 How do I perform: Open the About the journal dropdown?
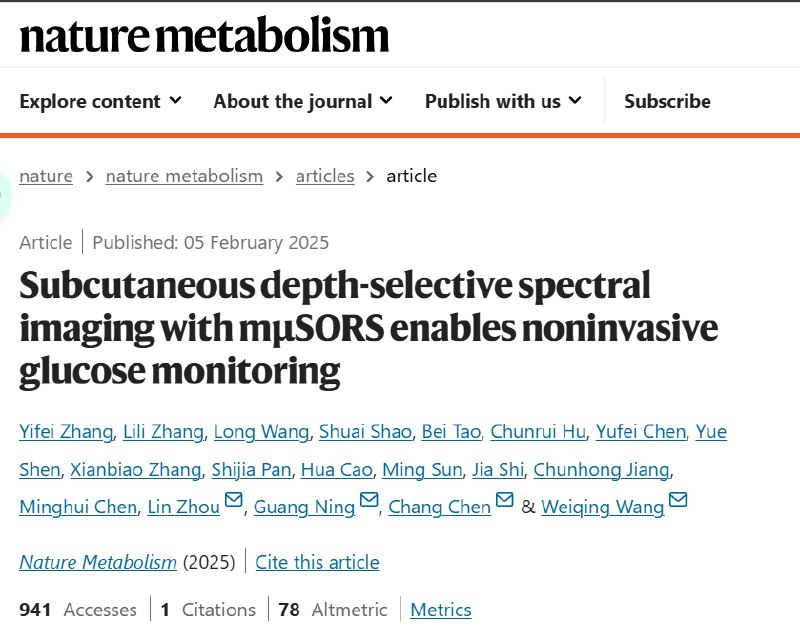click(x=302, y=101)
